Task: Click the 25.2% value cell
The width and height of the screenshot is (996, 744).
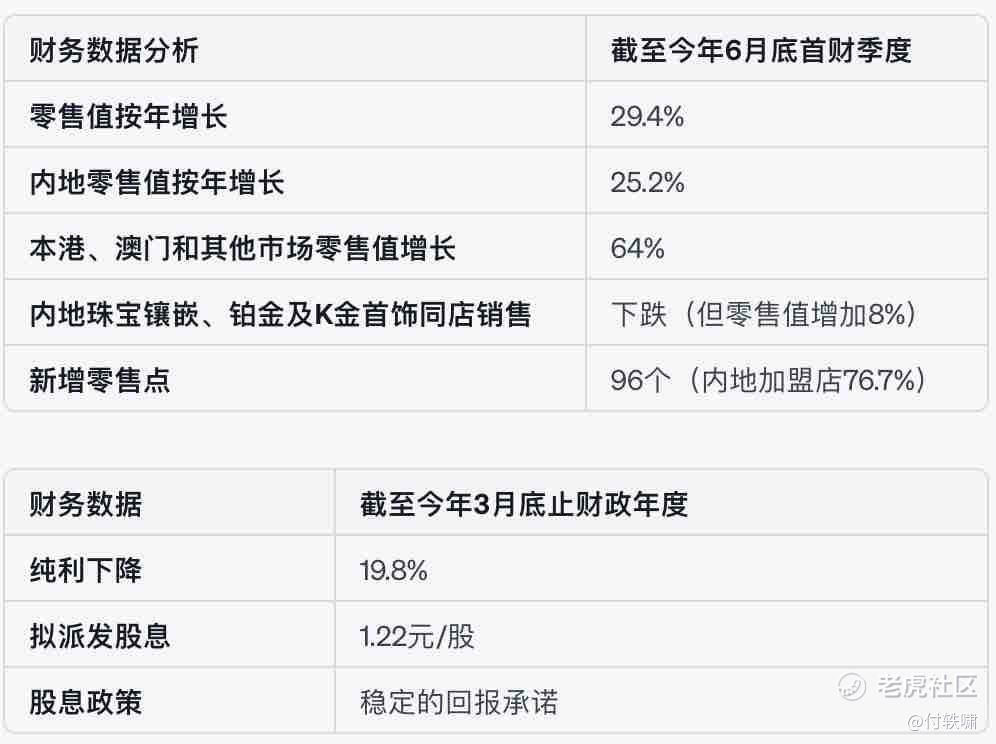Action: click(647, 182)
